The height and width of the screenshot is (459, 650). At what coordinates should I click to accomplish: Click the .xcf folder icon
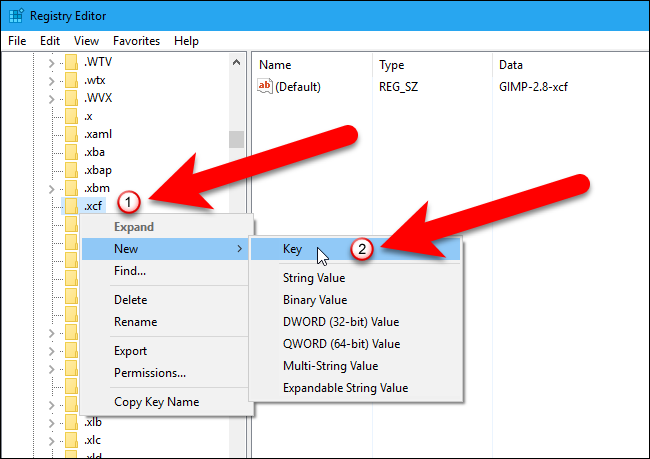pyautogui.click(x=71, y=206)
